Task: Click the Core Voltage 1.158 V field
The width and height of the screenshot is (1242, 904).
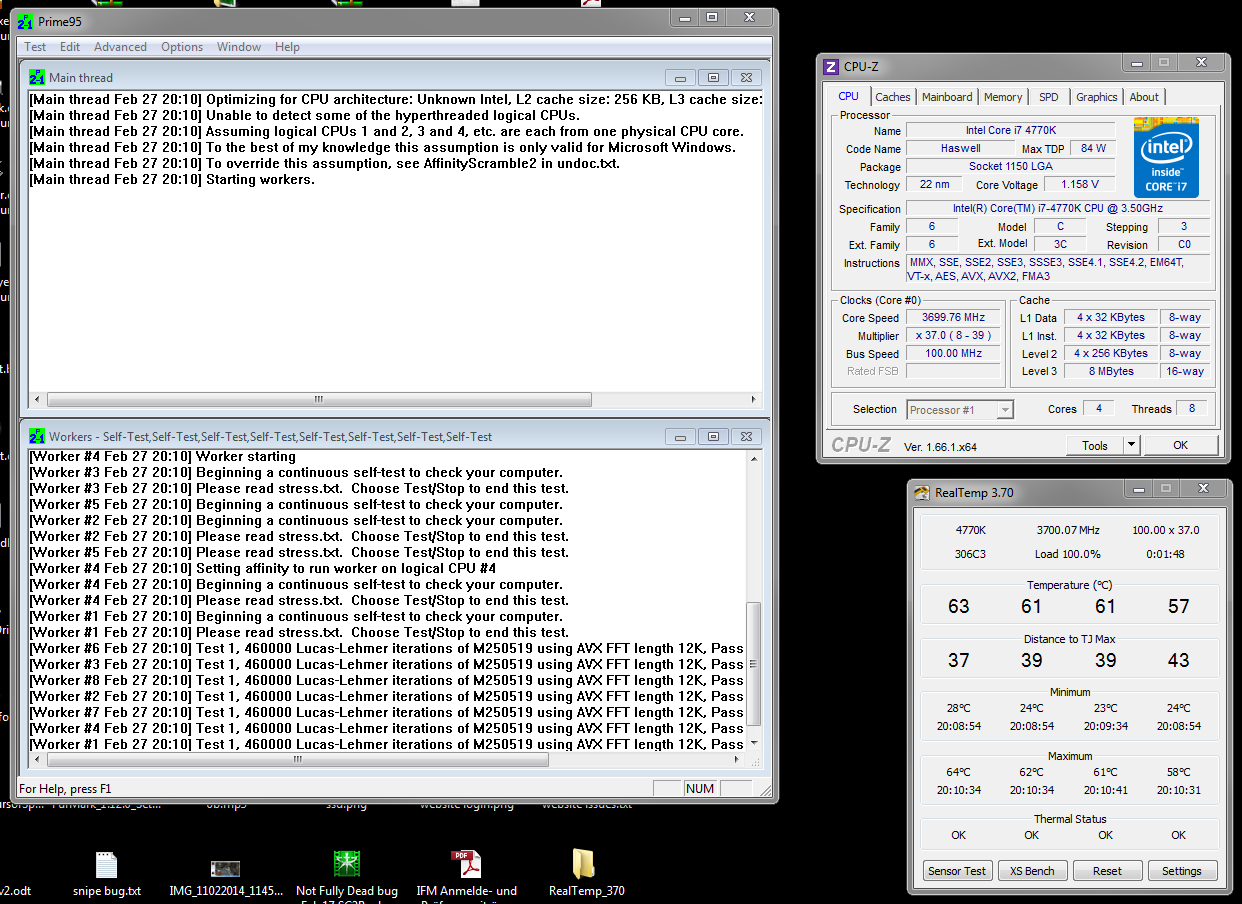Action: [1080, 184]
